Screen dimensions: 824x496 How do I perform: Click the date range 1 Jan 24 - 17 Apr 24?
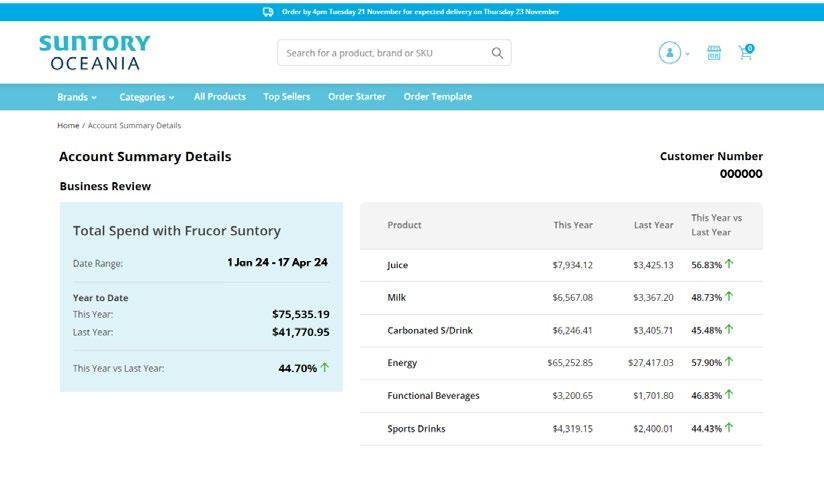(277, 262)
